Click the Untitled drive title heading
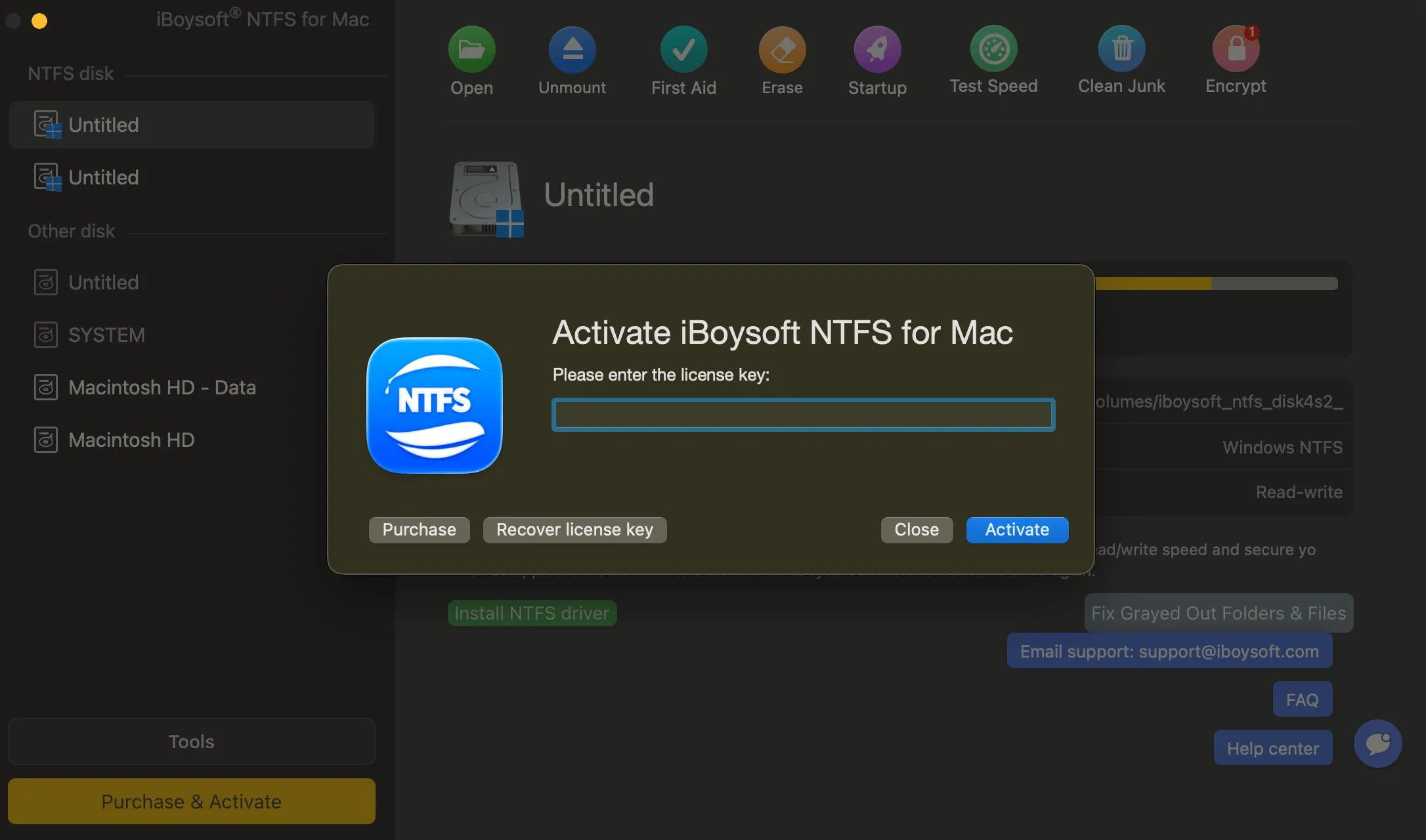The image size is (1426, 840). 599,195
